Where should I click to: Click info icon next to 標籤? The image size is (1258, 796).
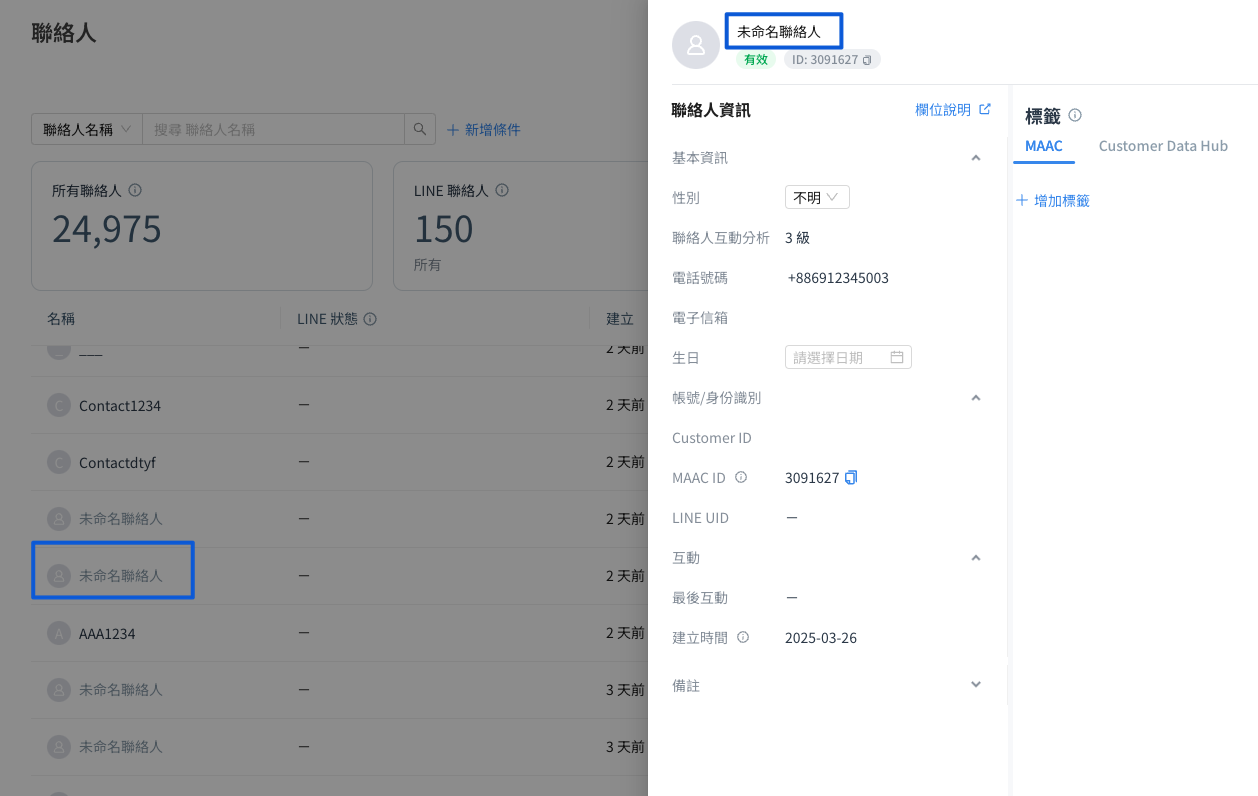pos(1075,115)
